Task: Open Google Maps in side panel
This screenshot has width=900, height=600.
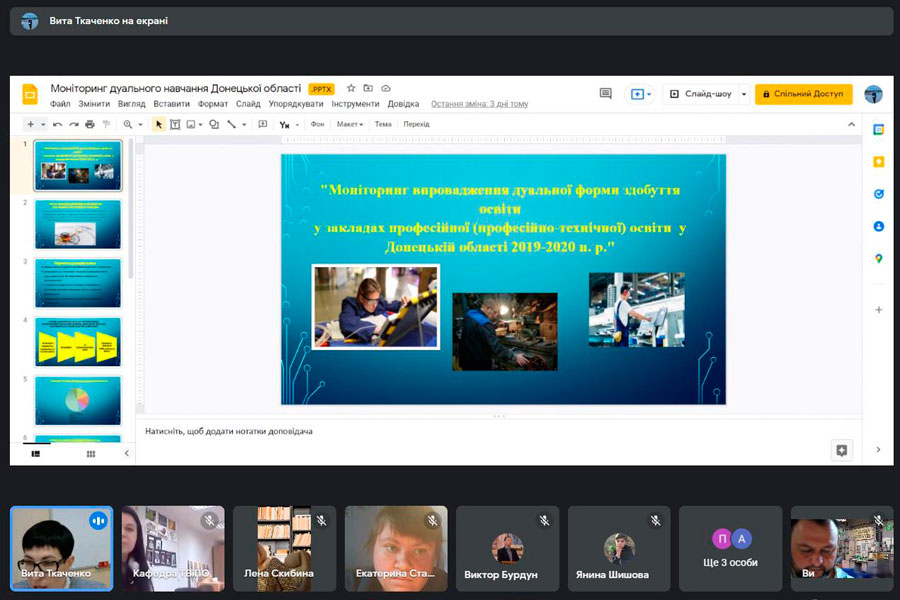Action: pyautogui.click(x=879, y=258)
